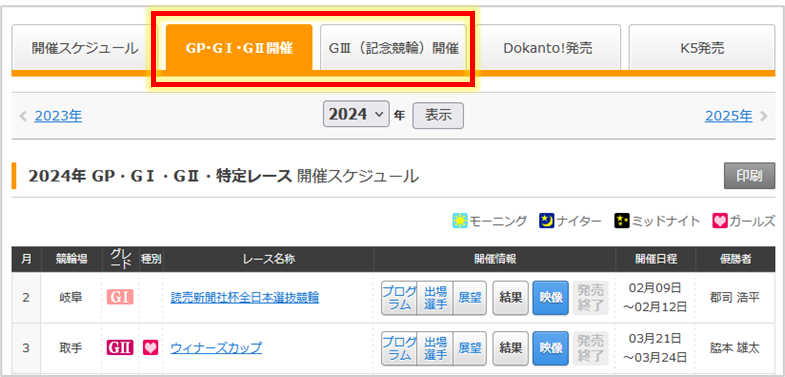
Task: Switch to GⅢ(記念競輪)開催 tab
Action: 394,48
